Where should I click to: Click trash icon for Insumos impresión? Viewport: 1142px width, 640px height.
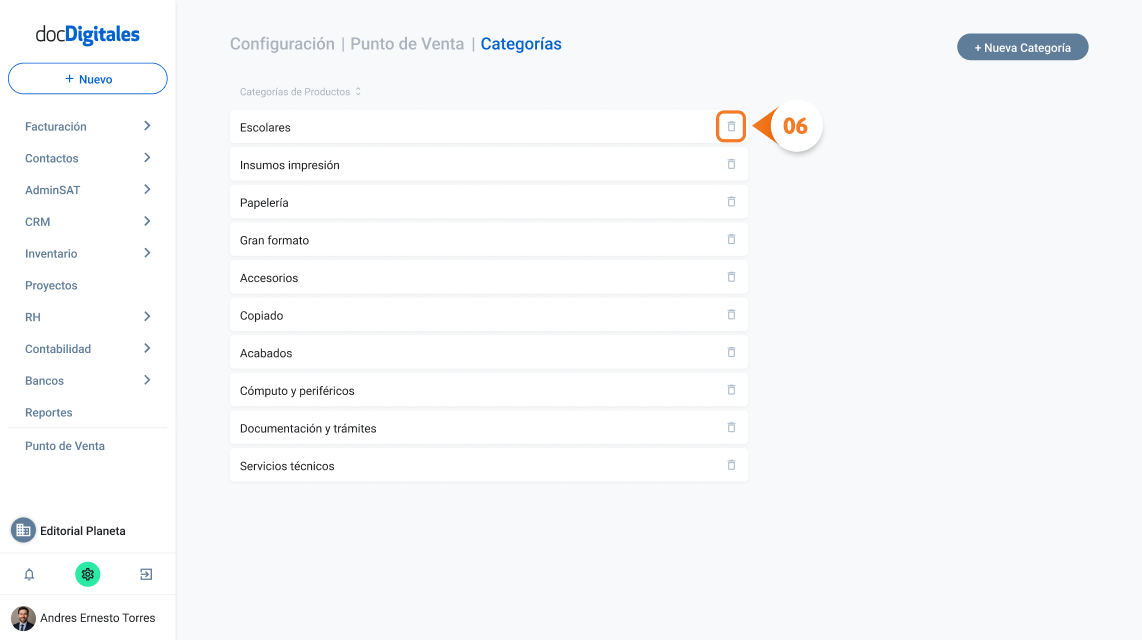[731, 165]
